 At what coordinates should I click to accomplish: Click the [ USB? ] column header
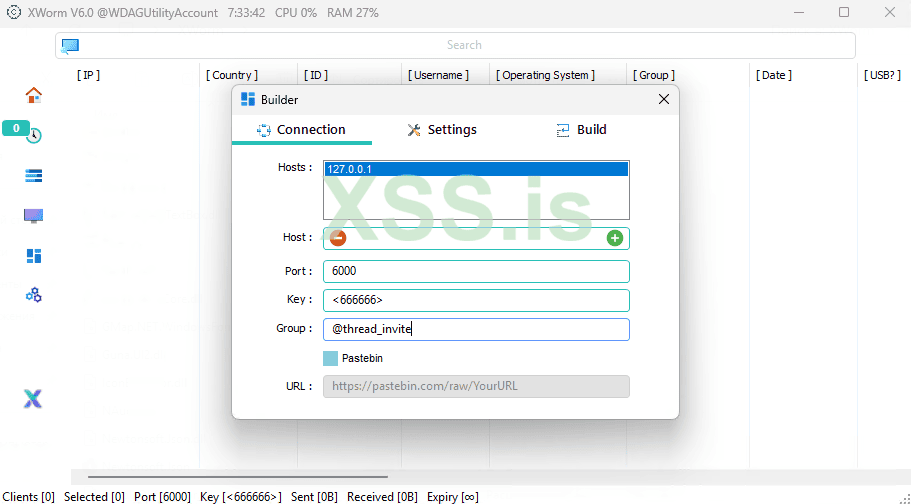click(882, 75)
